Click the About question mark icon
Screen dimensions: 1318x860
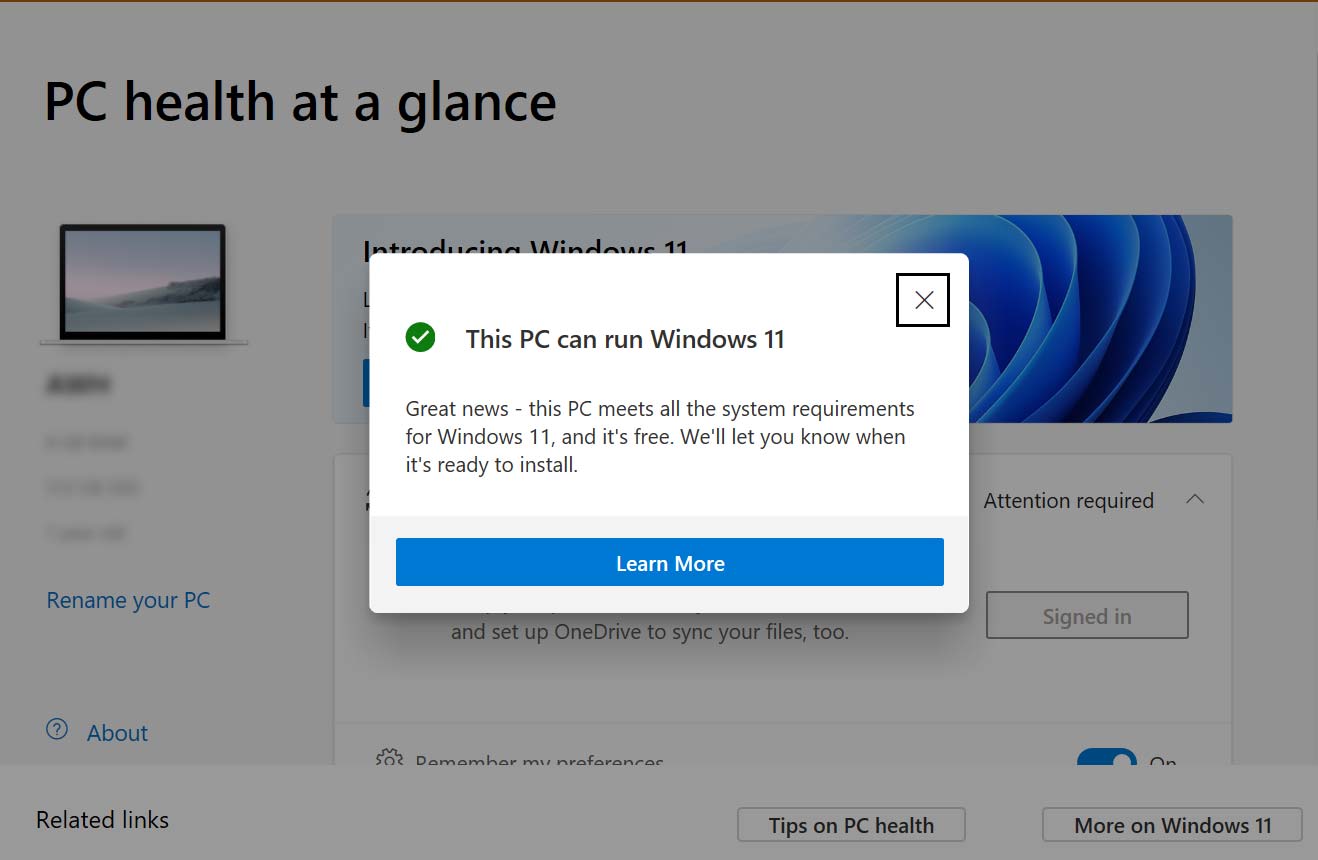coord(57,730)
